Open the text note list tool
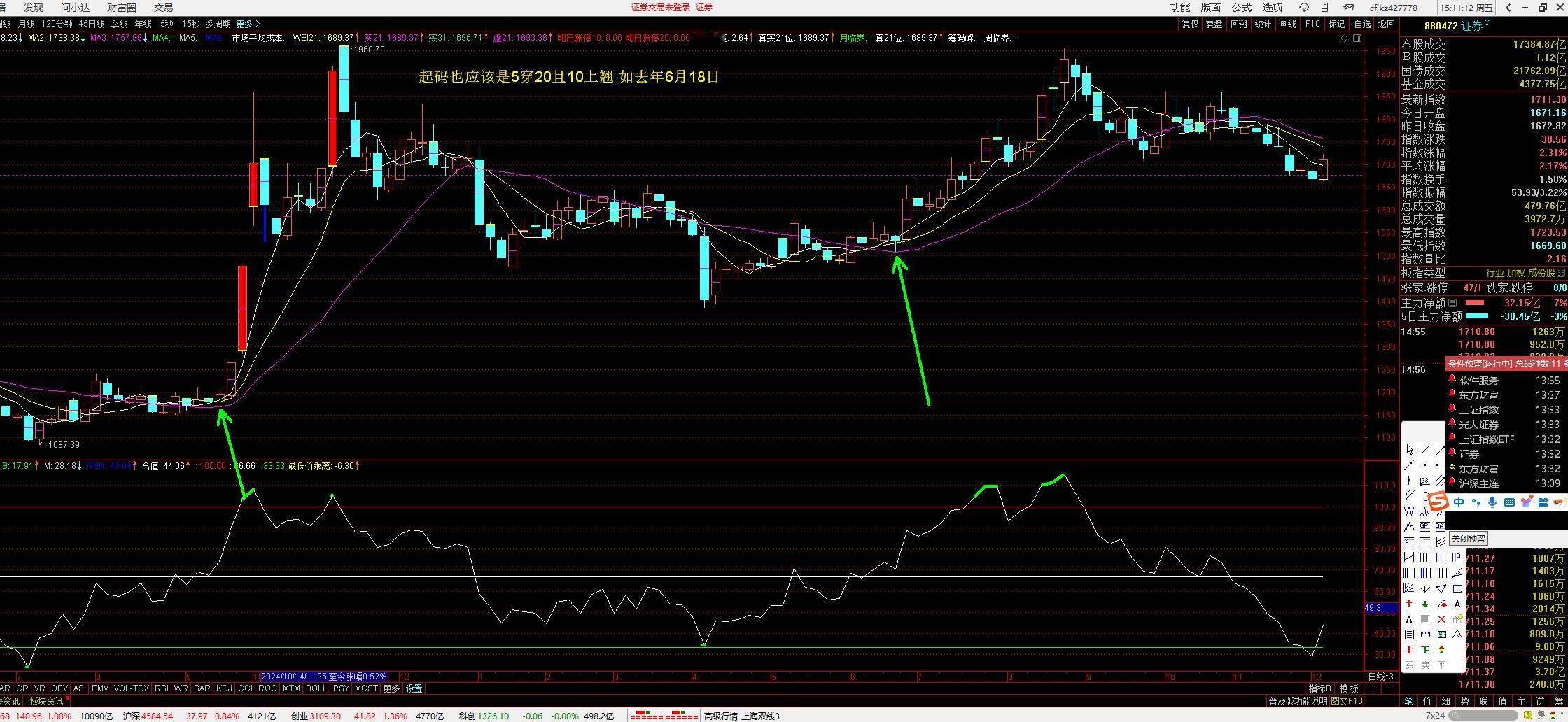This screenshot has height=722, width=1568. [1409, 635]
